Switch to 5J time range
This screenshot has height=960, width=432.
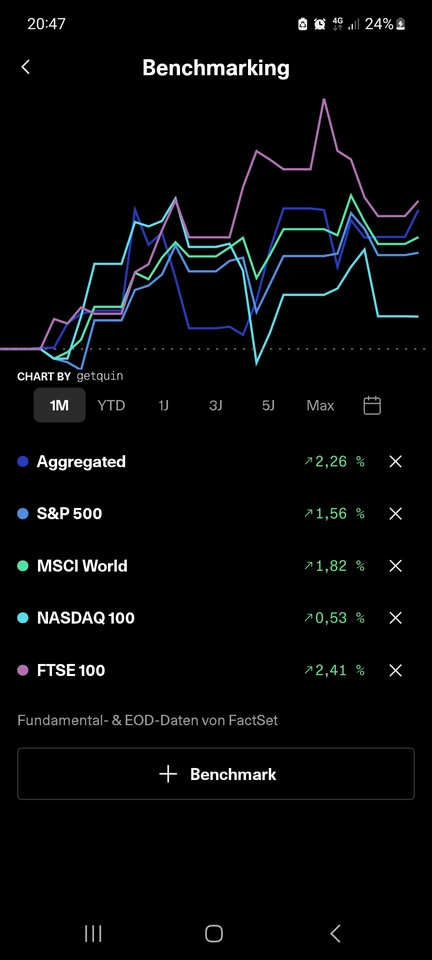(x=268, y=405)
